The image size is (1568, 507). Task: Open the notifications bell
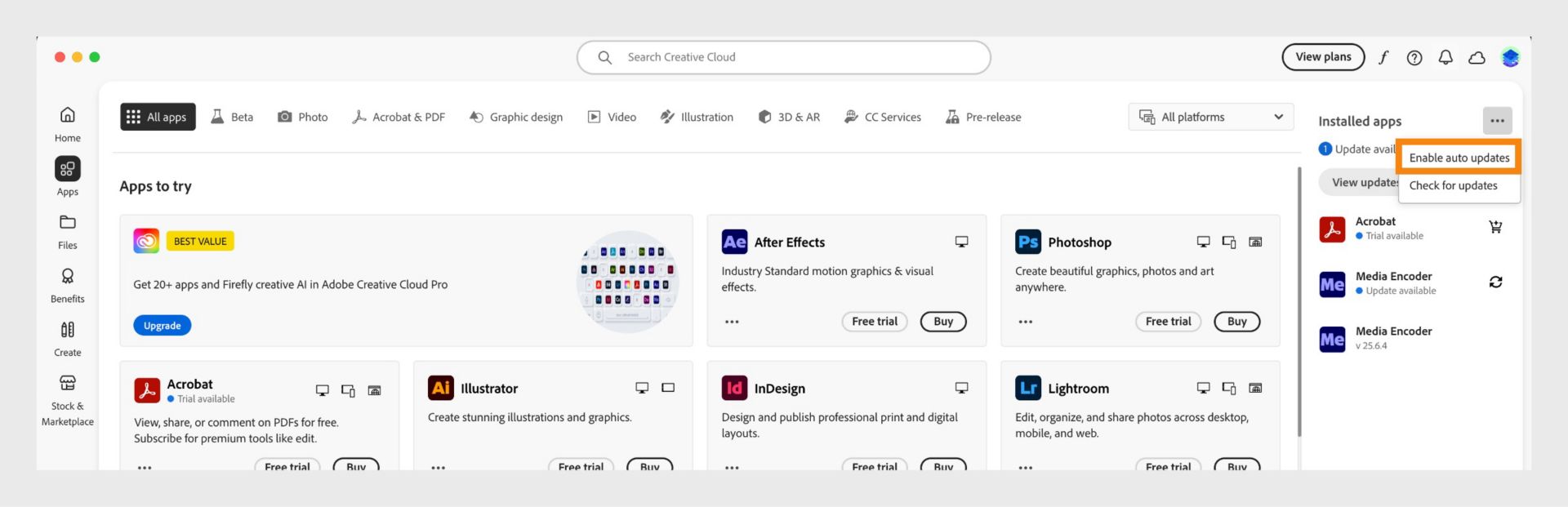coord(1445,57)
